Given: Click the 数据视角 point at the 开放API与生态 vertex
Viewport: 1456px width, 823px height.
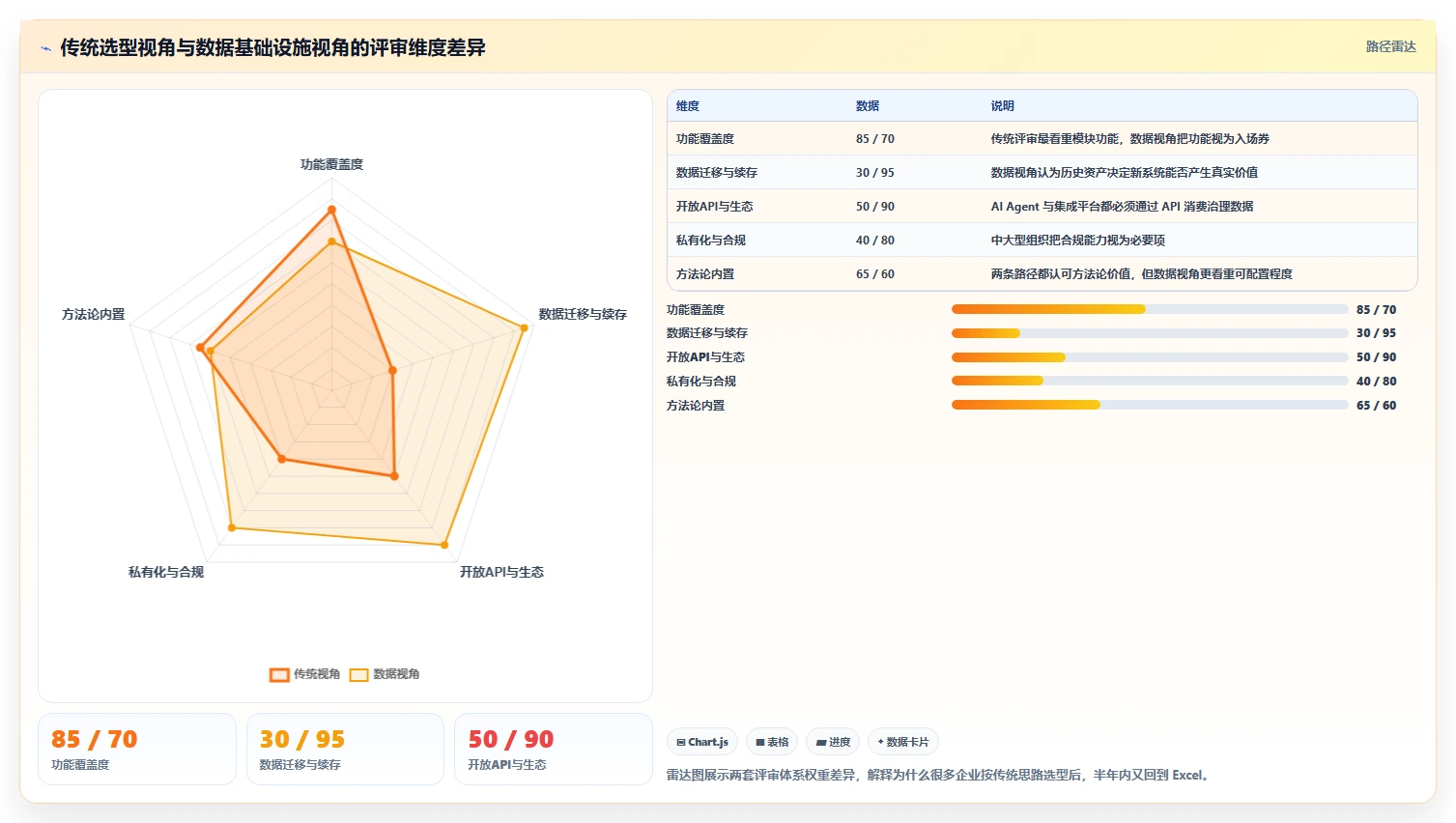Looking at the screenshot, I should (444, 545).
